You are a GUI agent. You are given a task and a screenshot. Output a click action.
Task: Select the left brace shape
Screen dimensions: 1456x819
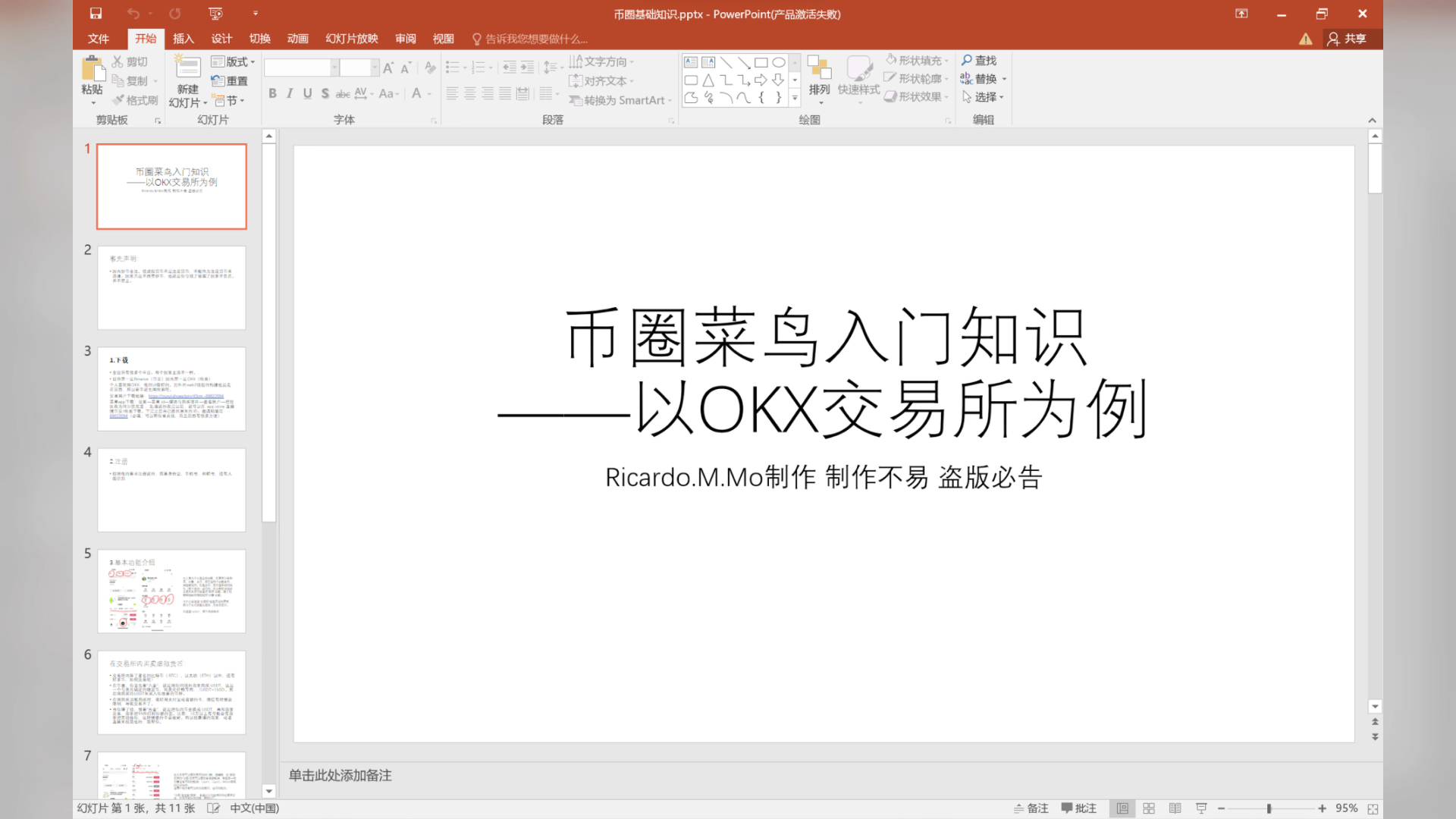761,97
